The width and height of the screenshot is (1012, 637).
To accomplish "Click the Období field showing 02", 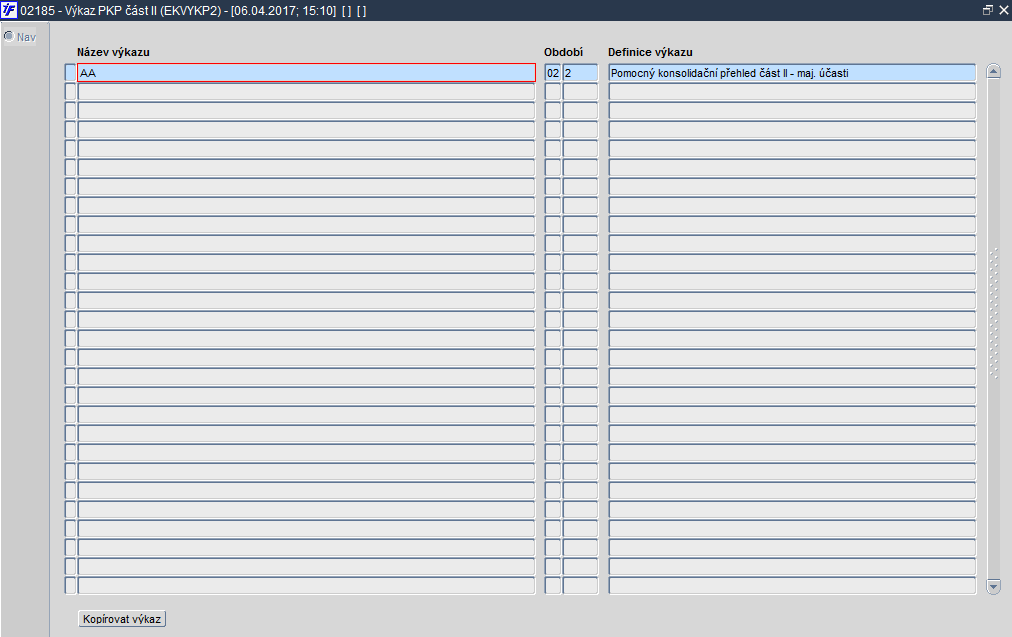I will [552, 73].
